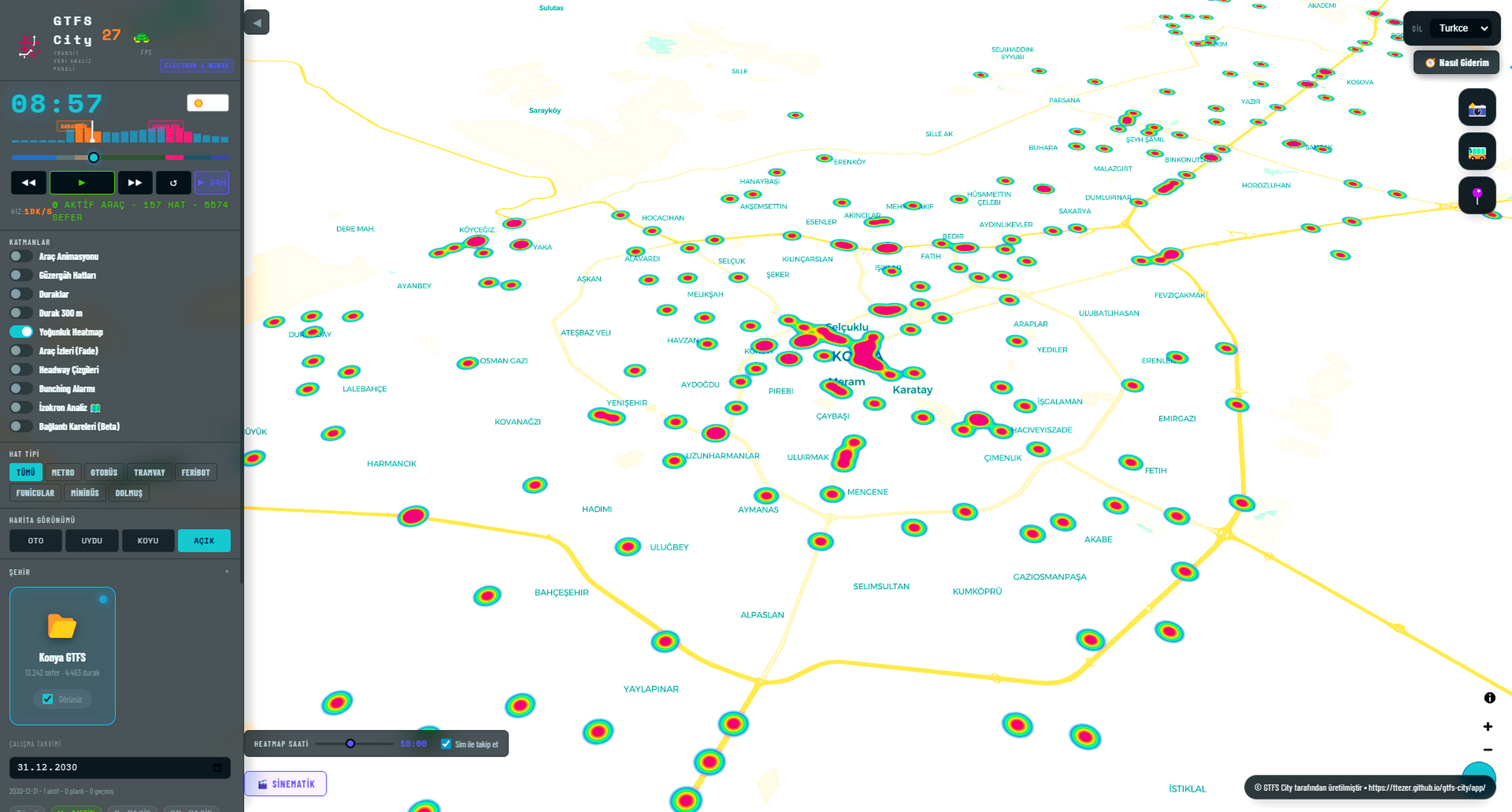This screenshot has height=812, width=1512.
Task: Click the Electron / Win32 badge
Action: coord(196,66)
